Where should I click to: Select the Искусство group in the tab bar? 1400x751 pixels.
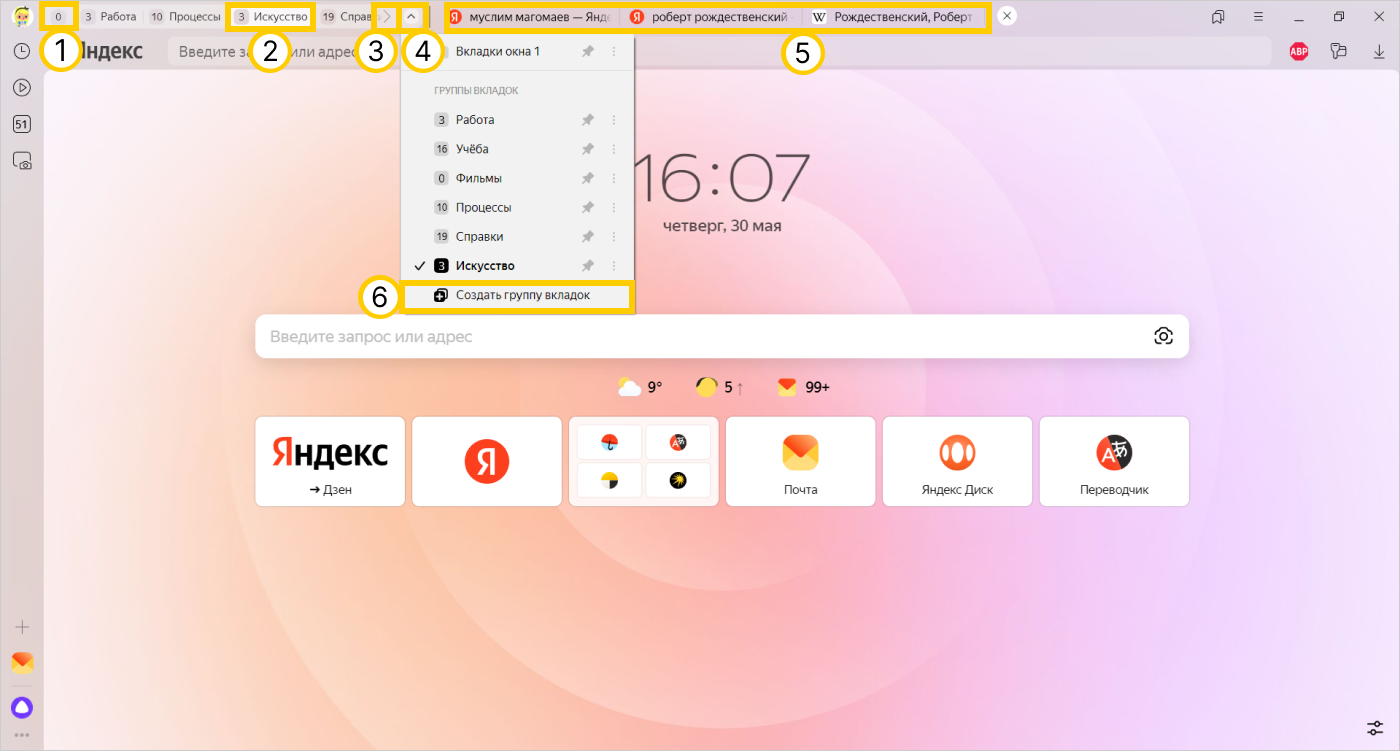[x=271, y=17]
